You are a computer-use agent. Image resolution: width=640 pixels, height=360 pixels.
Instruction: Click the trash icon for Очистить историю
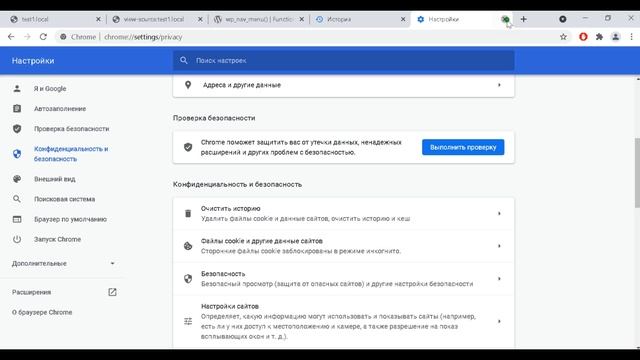tap(188, 213)
